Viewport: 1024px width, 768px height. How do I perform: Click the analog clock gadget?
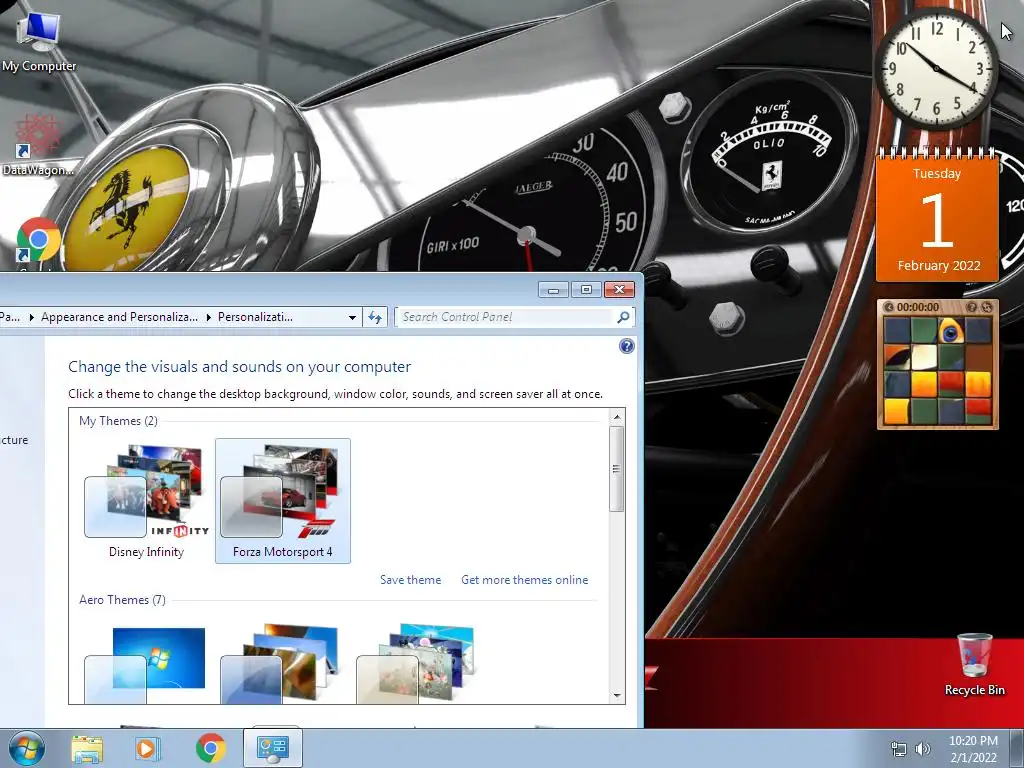point(936,68)
